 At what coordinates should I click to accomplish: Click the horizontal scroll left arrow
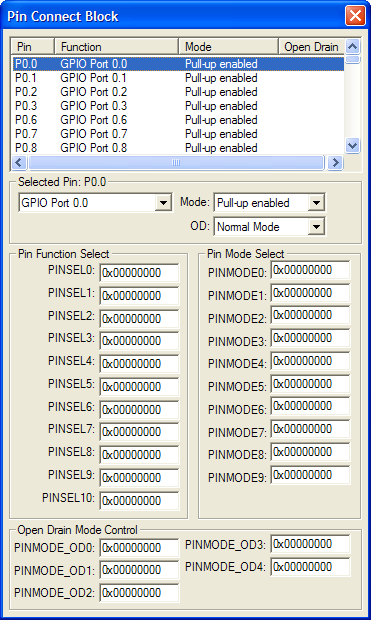pyautogui.click(x=19, y=162)
